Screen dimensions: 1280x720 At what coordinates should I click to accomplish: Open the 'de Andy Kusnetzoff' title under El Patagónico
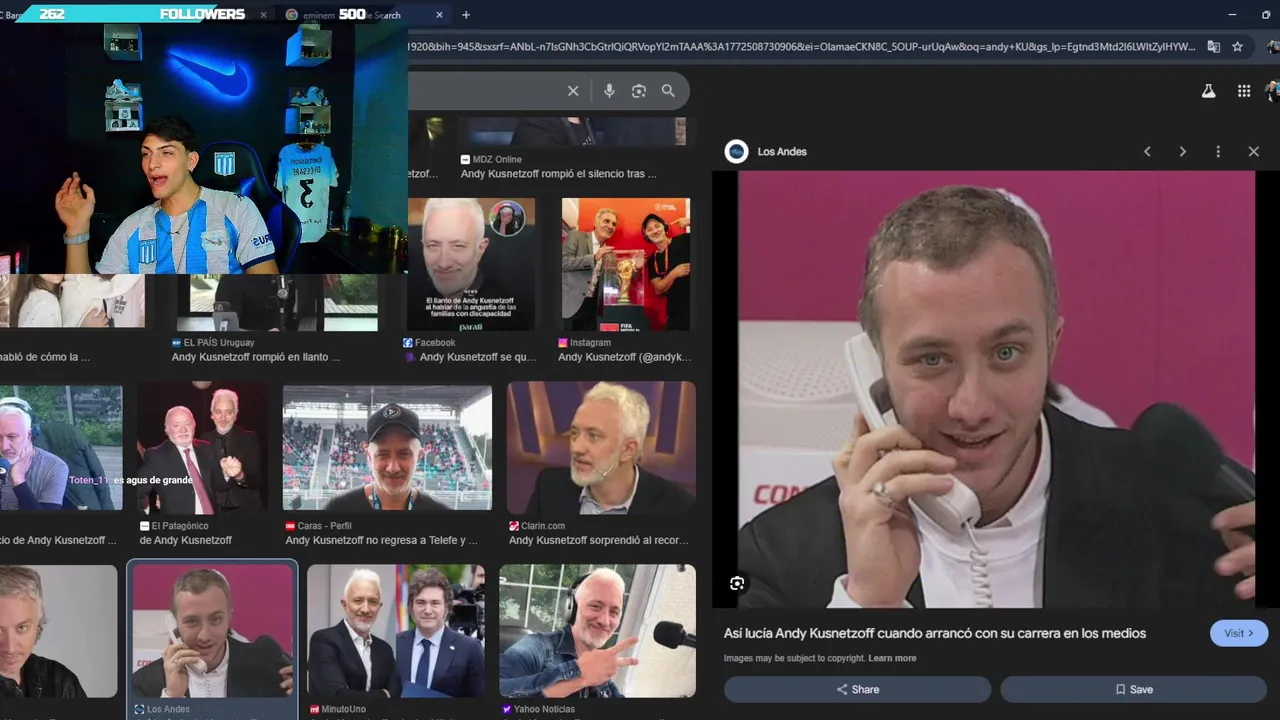click(186, 540)
